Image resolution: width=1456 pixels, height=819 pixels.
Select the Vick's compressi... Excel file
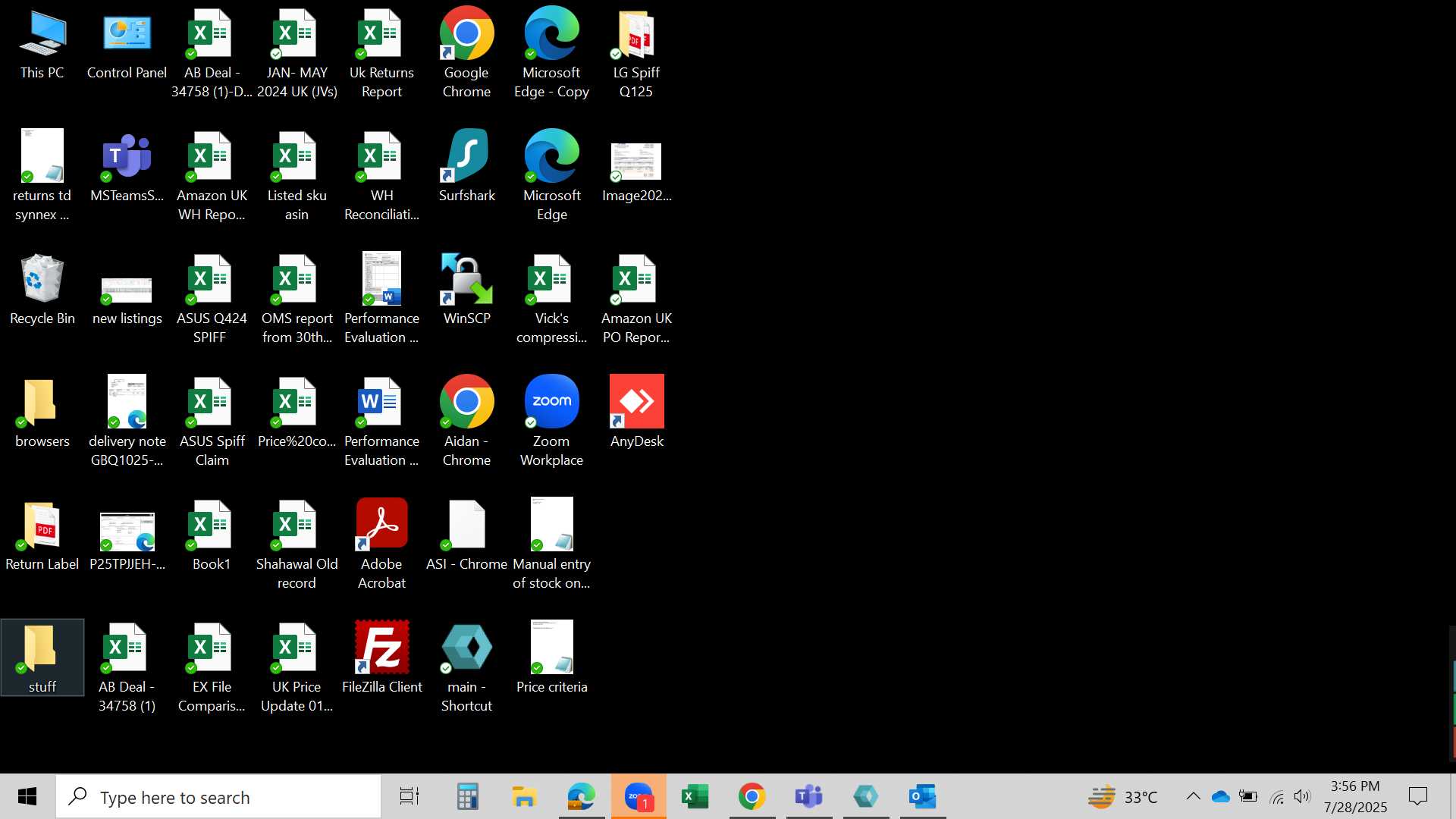(551, 299)
